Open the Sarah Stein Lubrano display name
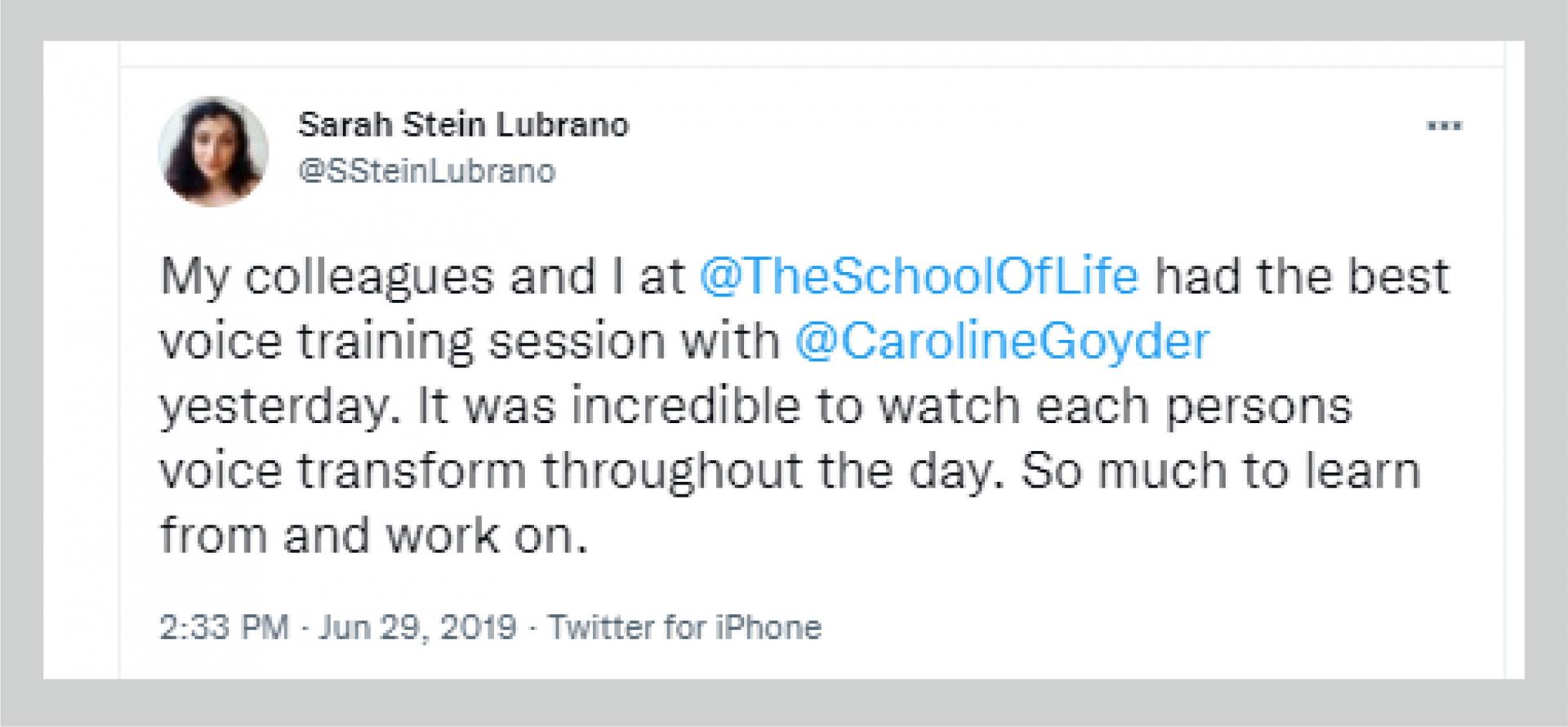Image resolution: width=1568 pixels, height=727 pixels. click(463, 125)
